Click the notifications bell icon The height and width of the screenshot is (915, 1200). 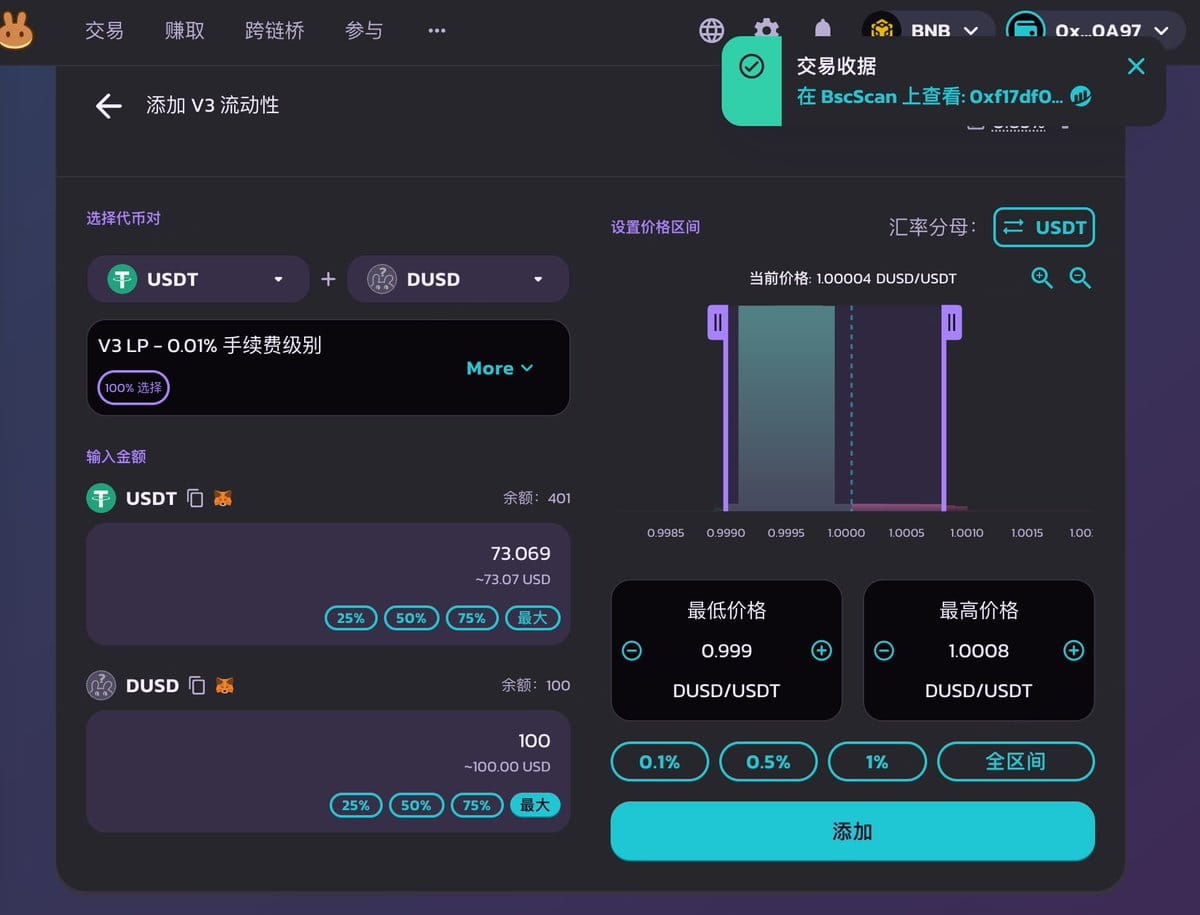pyautogui.click(x=822, y=30)
